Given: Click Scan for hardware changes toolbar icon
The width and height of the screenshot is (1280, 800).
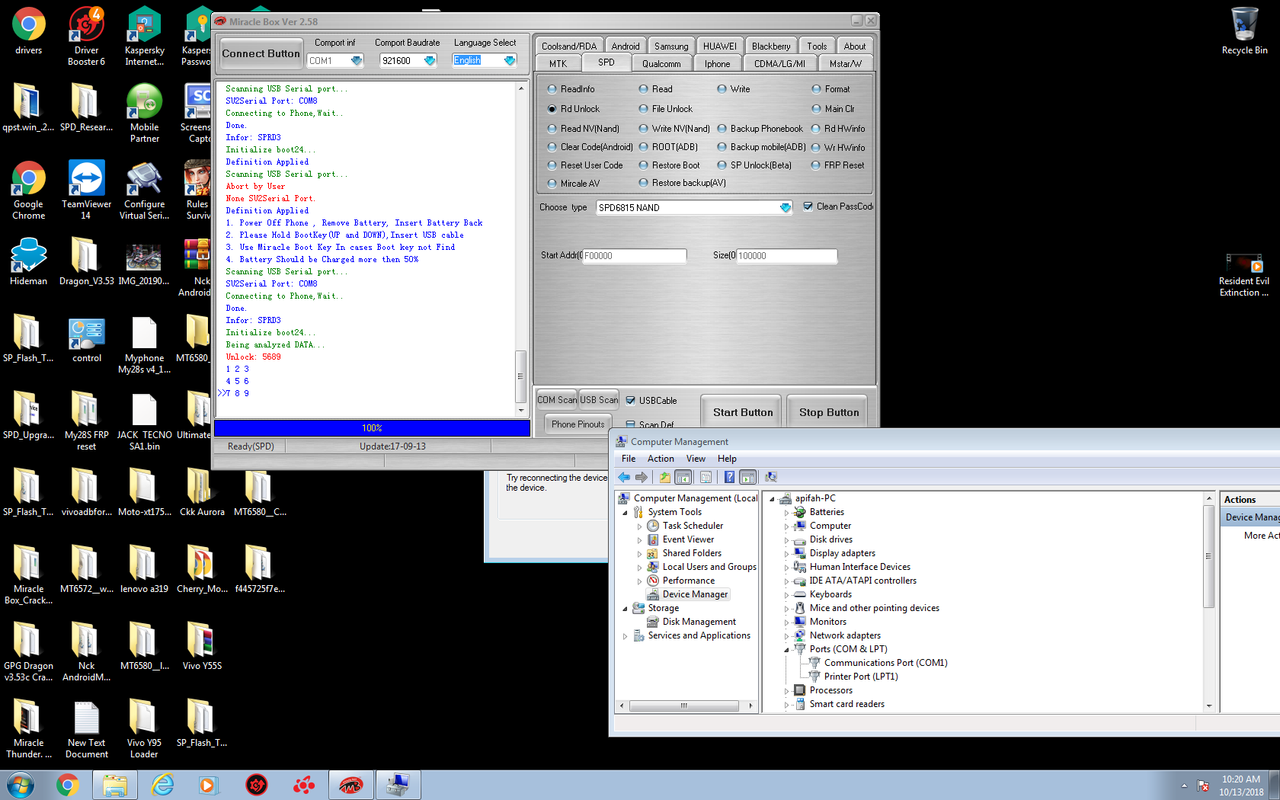Looking at the screenshot, I should [771, 477].
